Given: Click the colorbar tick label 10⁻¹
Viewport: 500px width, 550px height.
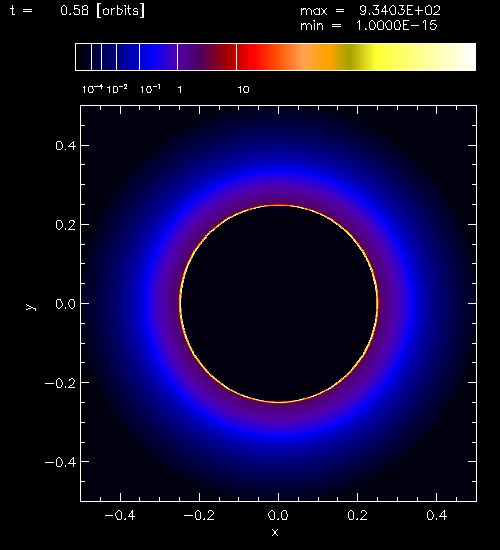Looking at the screenshot, I should (x=150, y=89).
